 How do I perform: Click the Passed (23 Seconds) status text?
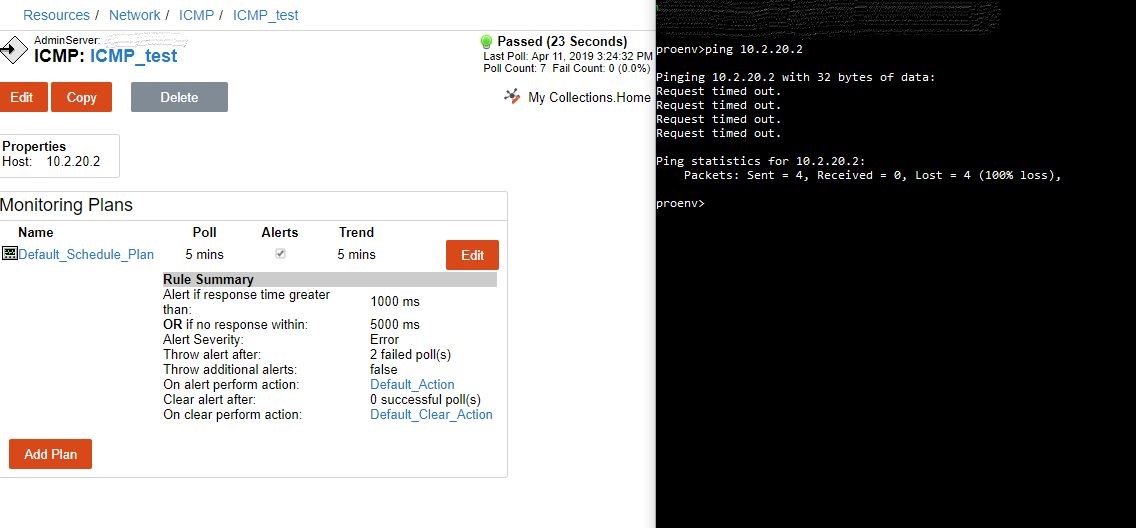pos(562,41)
